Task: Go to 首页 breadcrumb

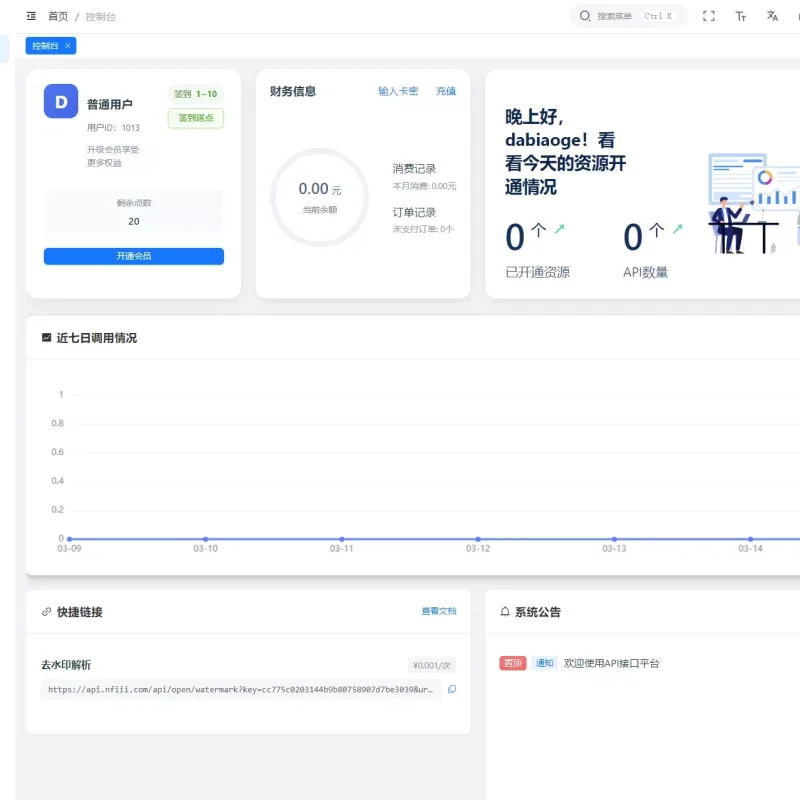Action: [58, 16]
